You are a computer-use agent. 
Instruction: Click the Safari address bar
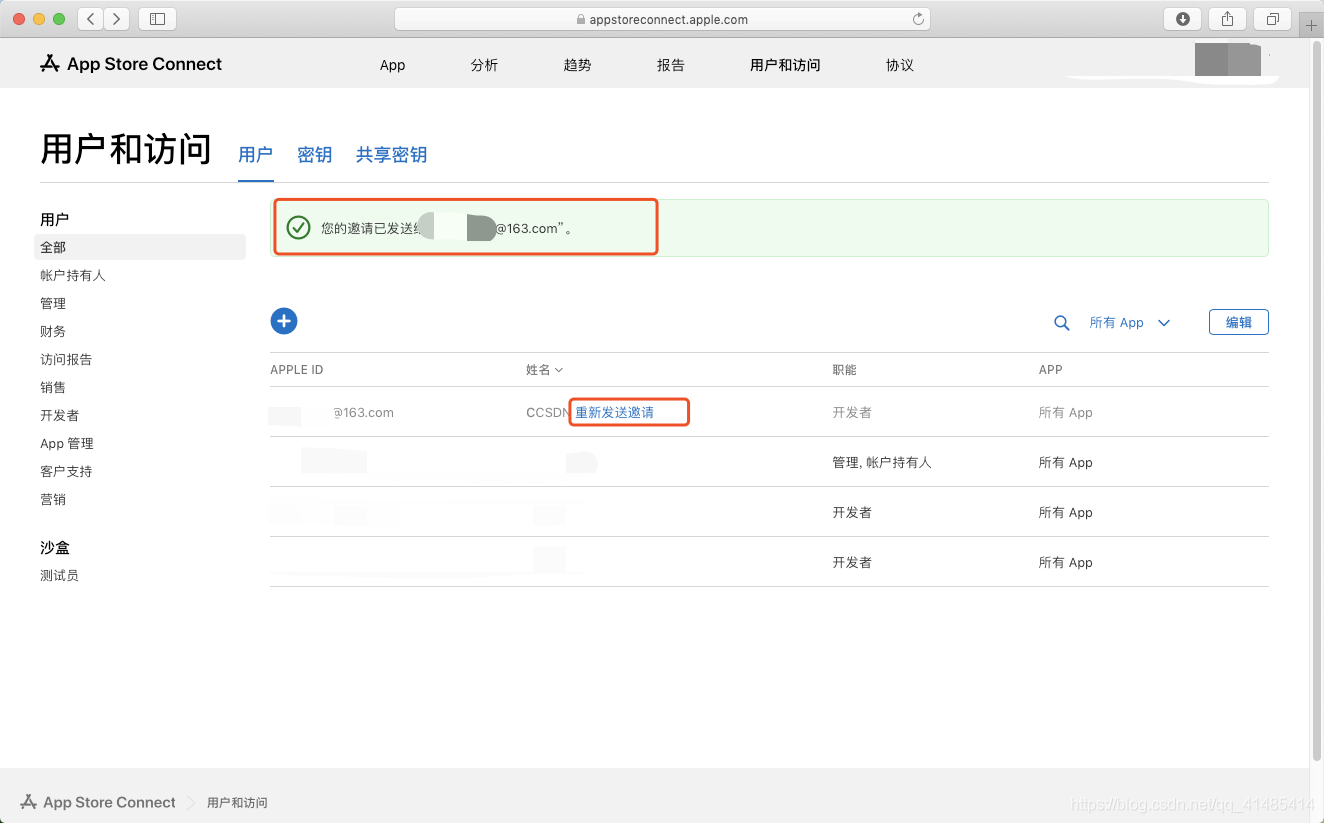(x=662, y=19)
